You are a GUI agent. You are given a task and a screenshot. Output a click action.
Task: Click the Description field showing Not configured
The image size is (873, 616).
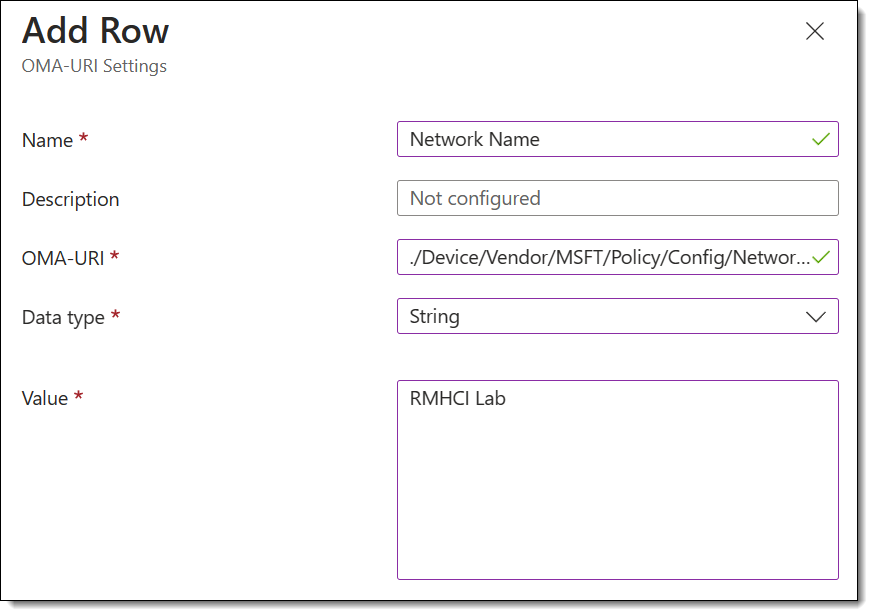(x=617, y=198)
